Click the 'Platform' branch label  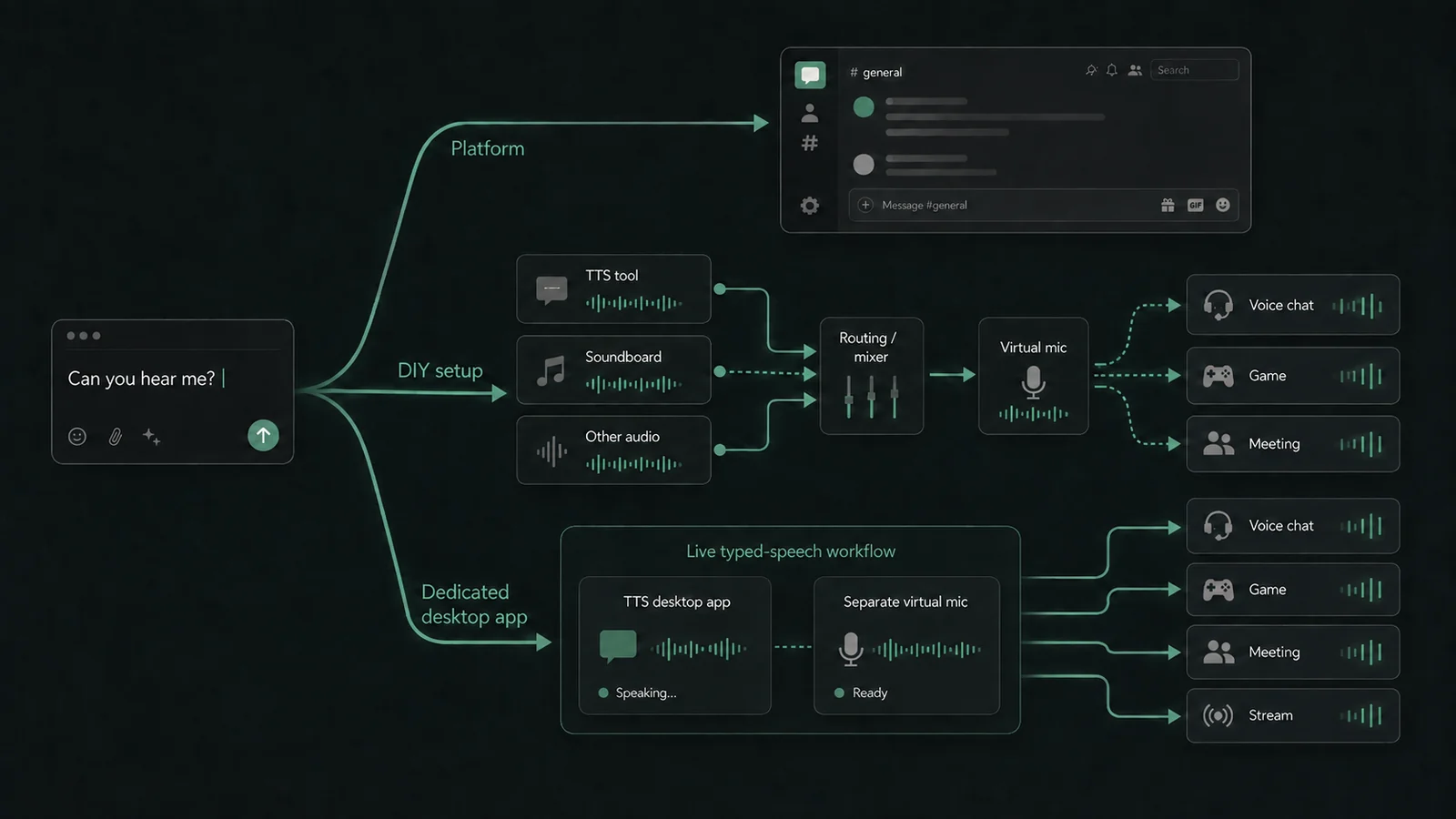488,148
